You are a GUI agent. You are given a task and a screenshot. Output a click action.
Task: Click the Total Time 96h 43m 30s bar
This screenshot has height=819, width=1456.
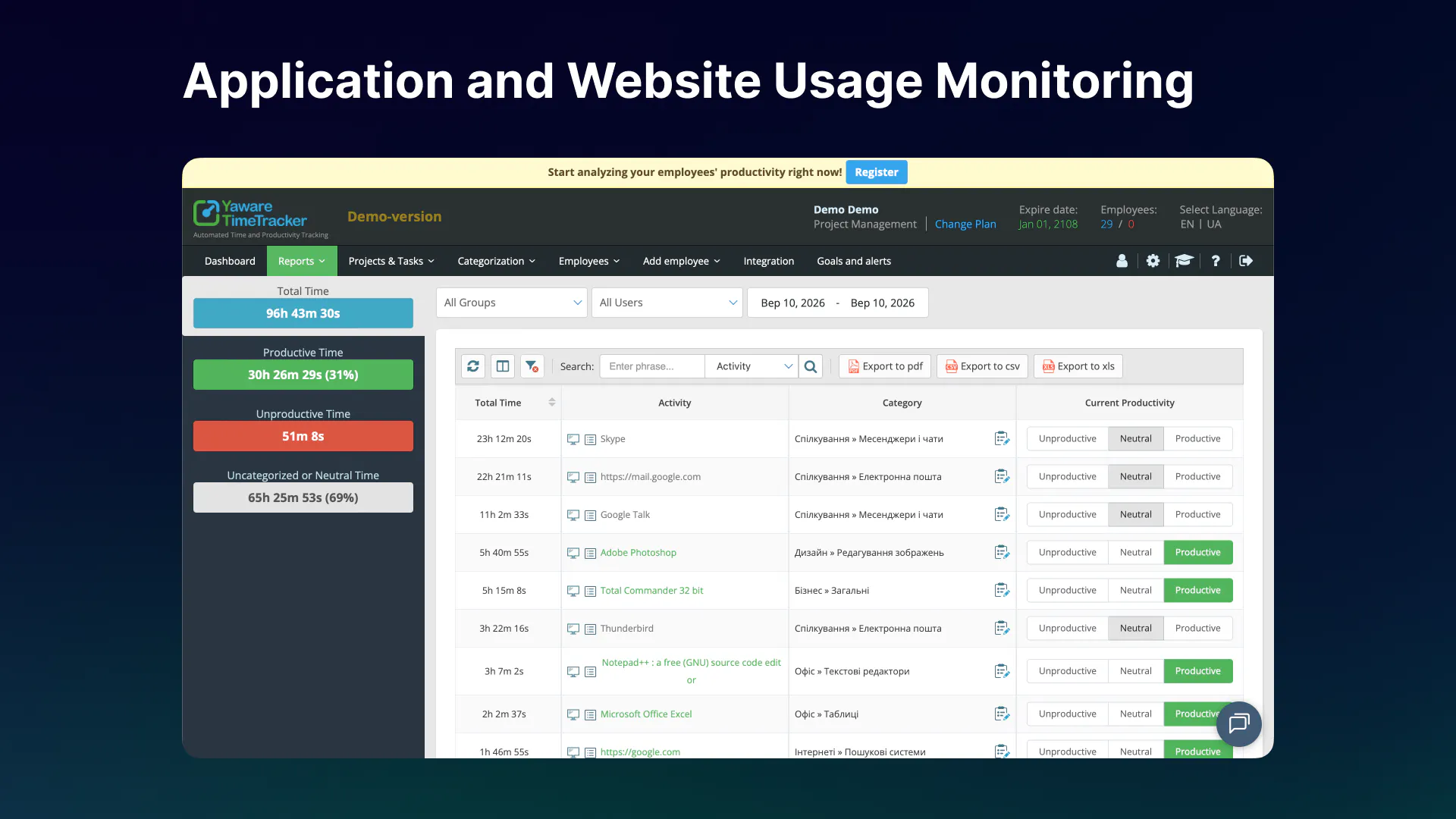(303, 313)
